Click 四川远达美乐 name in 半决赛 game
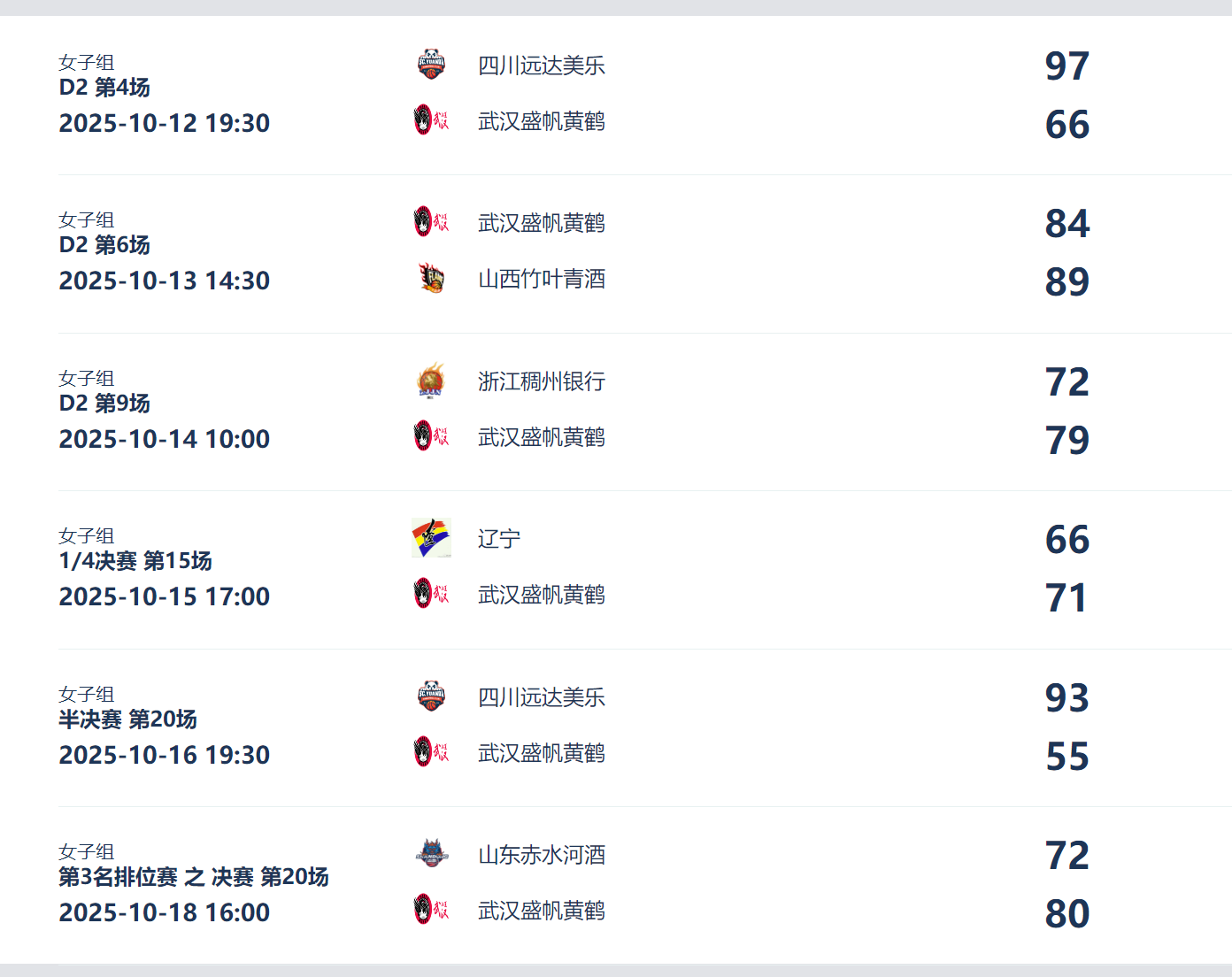This screenshot has height=977, width=1232. [542, 697]
